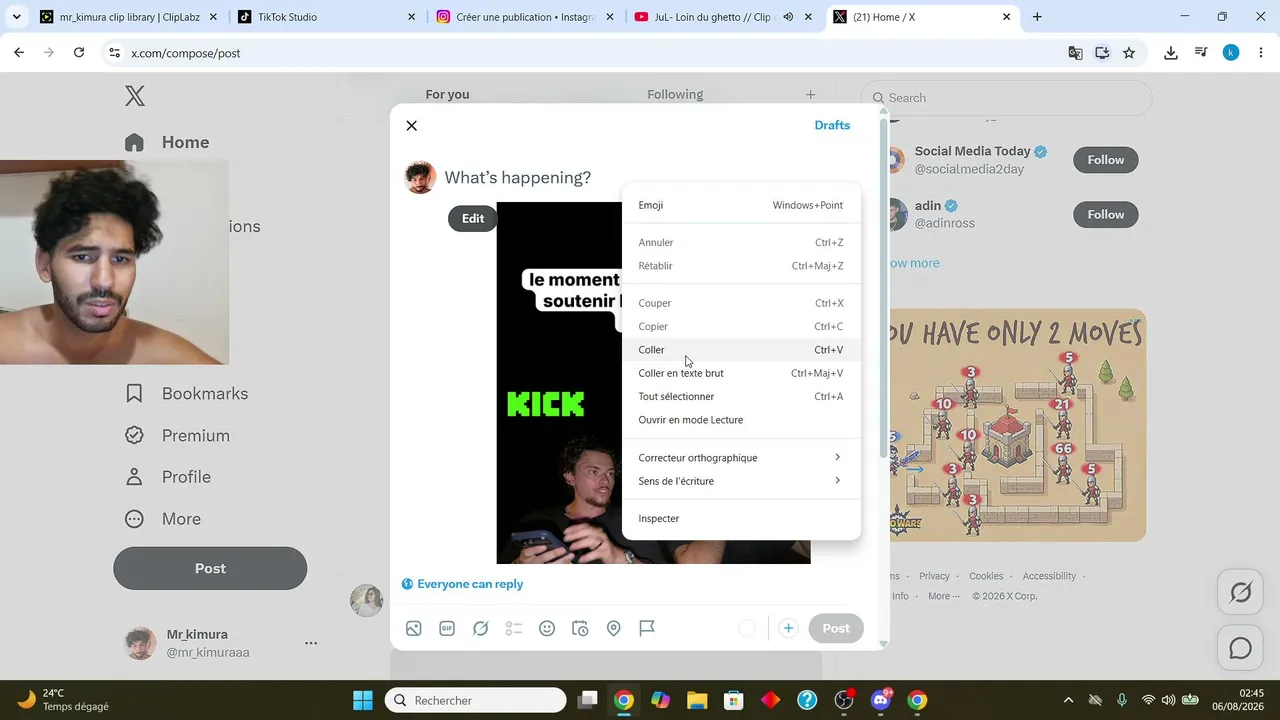This screenshot has width=1280, height=720.
Task: Switch to the Following timeline tab
Action: coord(675,95)
